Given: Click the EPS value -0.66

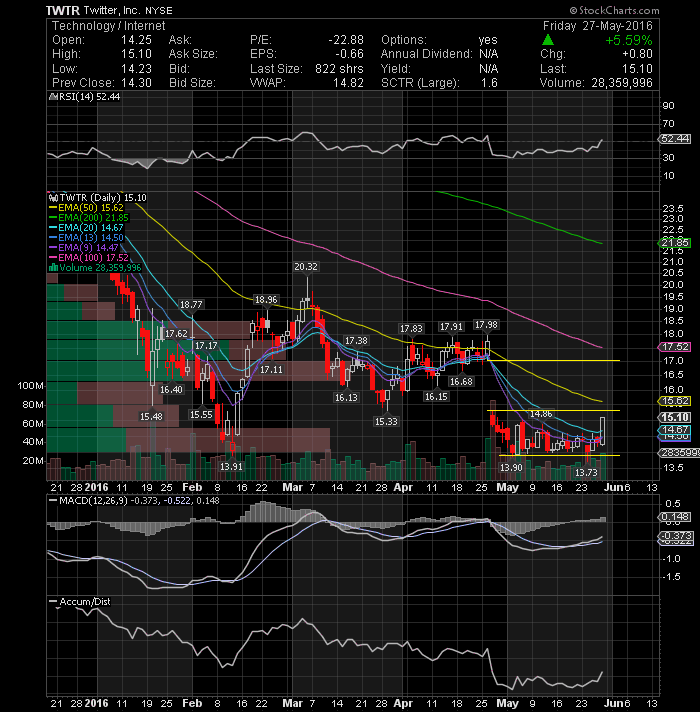Looking at the screenshot, I should pyautogui.click(x=349, y=54).
